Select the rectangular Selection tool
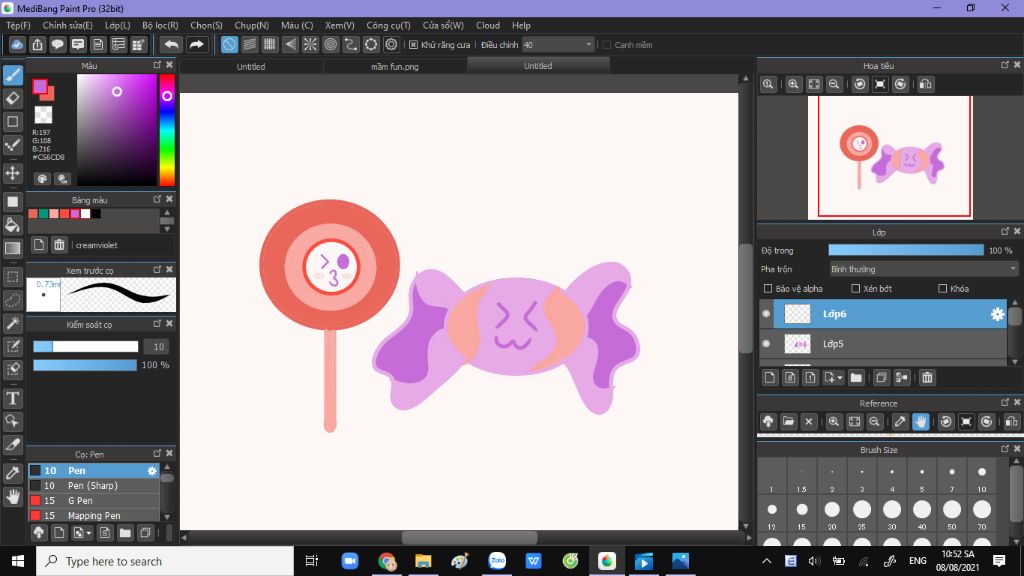 point(13,277)
